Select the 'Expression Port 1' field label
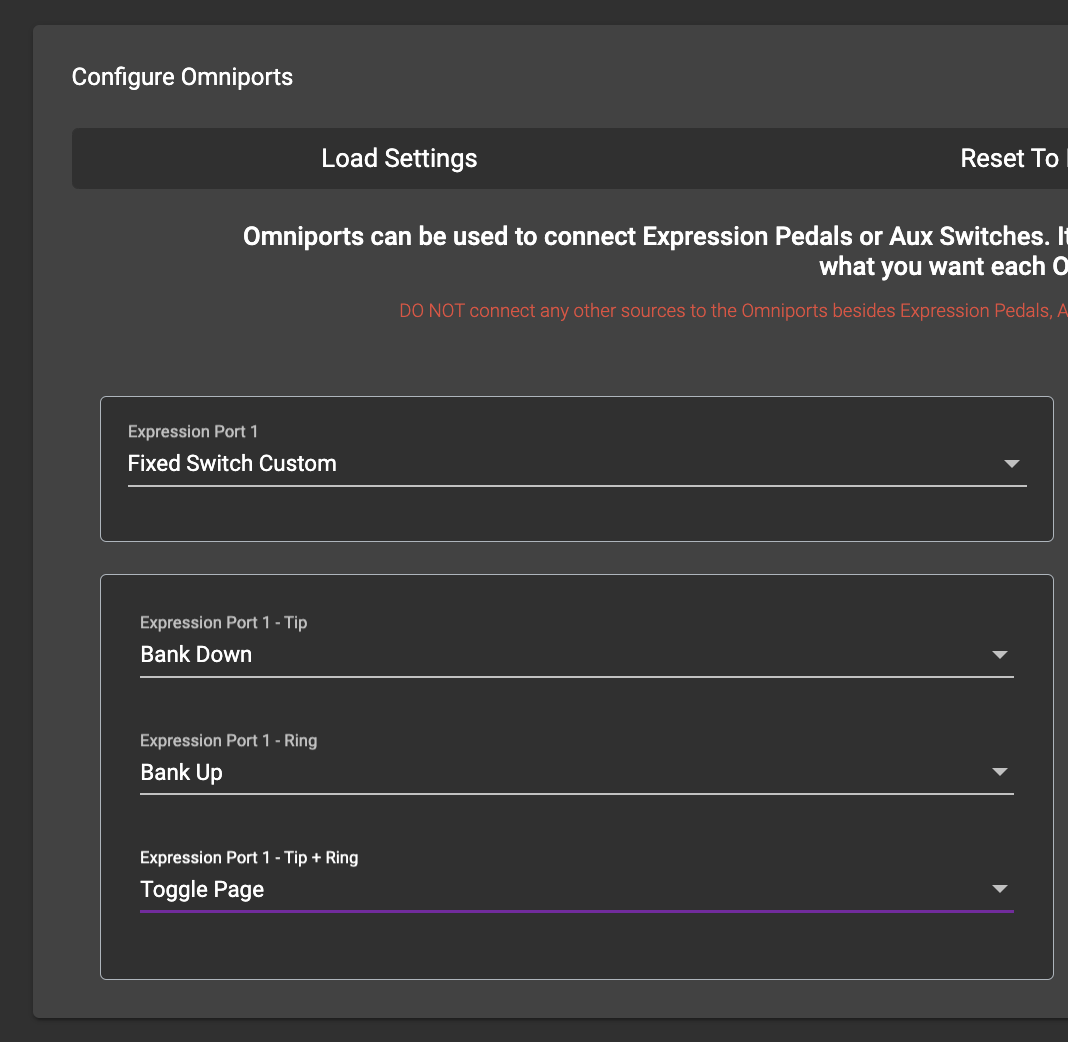Viewport: 1068px width, 1042px height. [193, 432]
